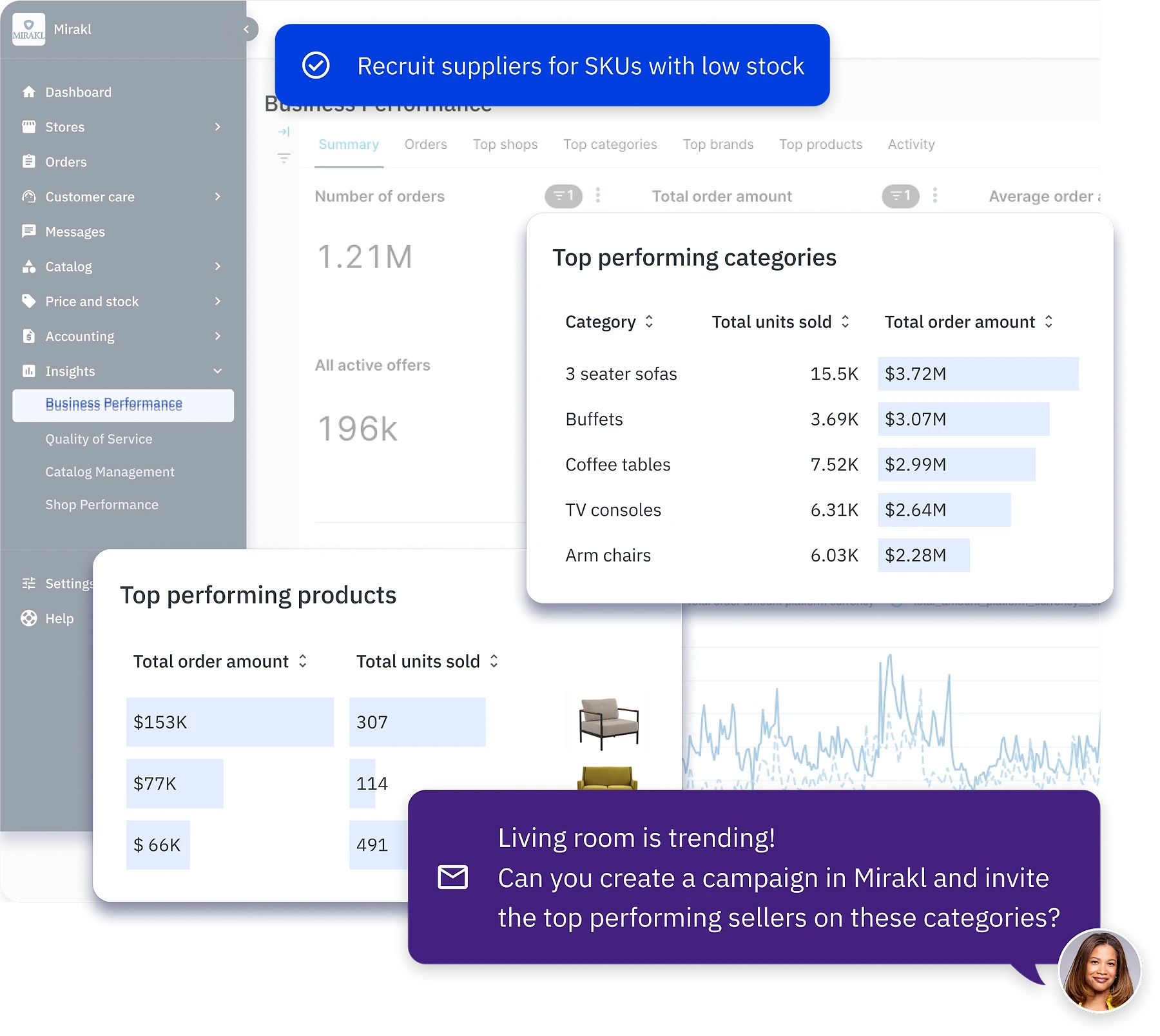
Task: Click the envelope icon in the purple message
Action: point(453,877)
